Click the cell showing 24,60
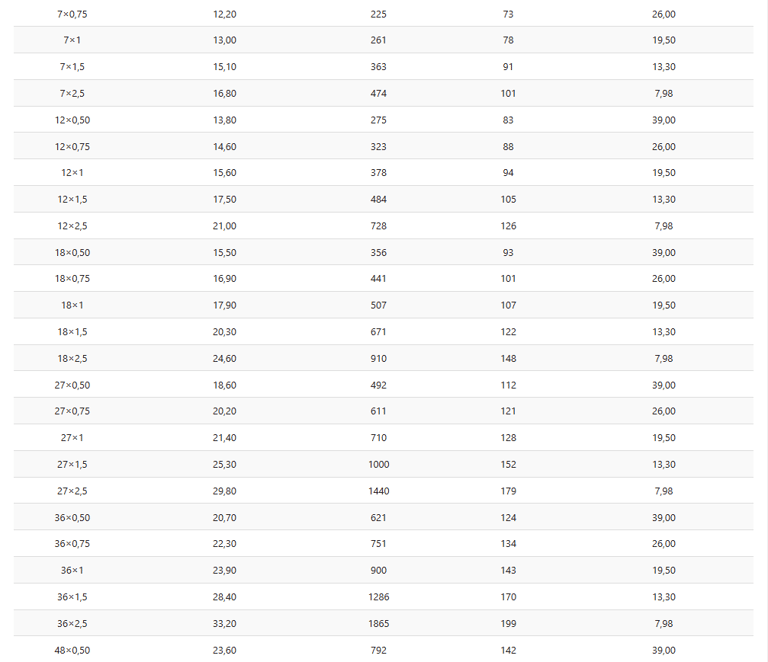The height and width of the screenshot is (662, 768). [225, 358]
